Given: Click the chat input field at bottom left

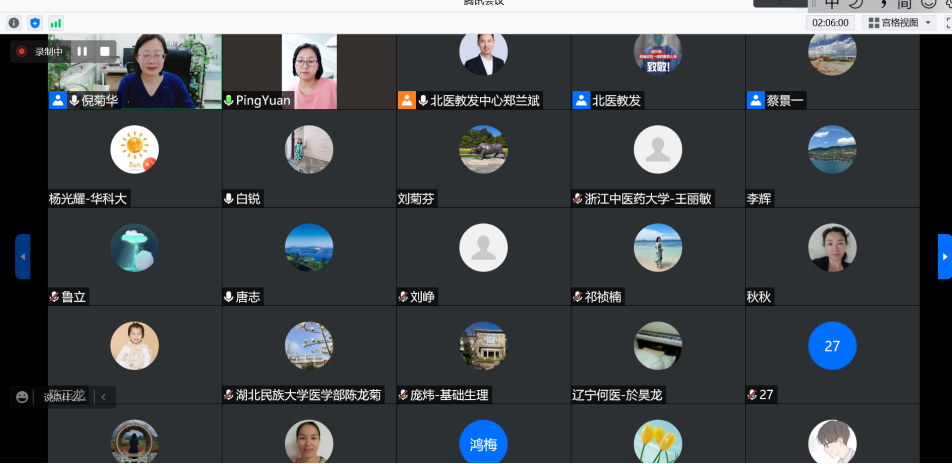Looking at the screenshot, I should coord(64,396).
